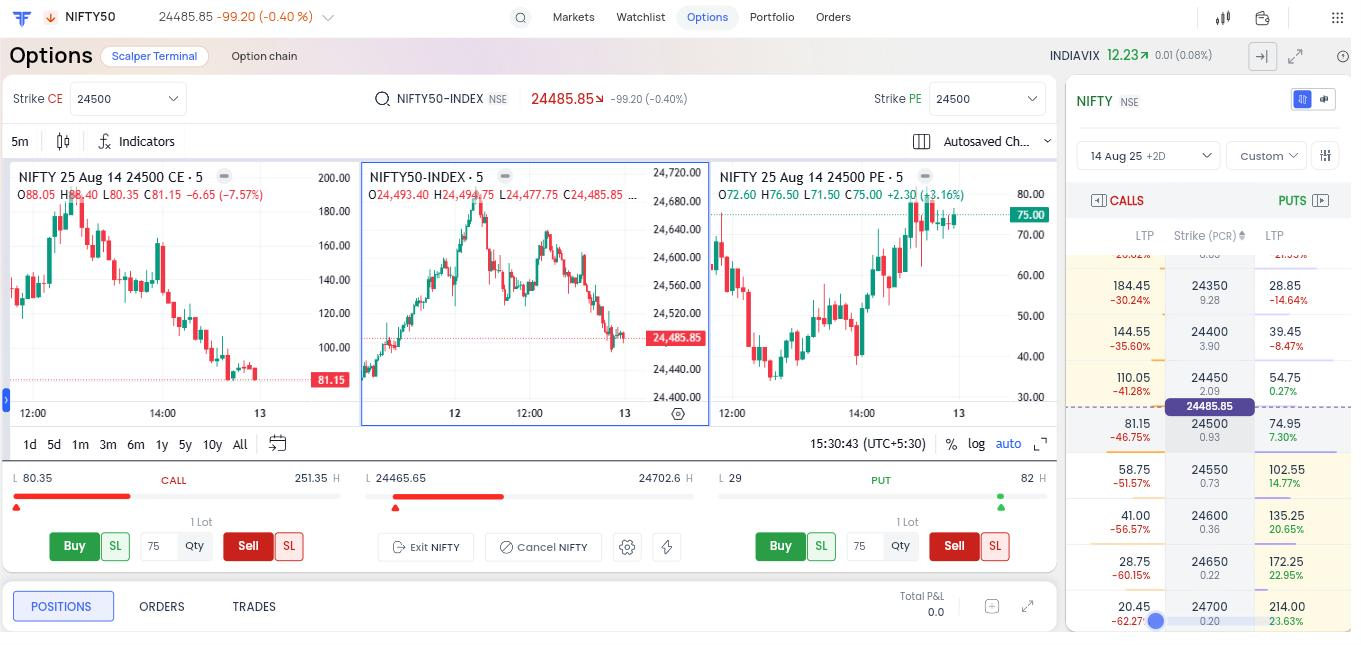Collapse the CALLS column using its toggle icon
Screen dimensions: 1361x645
1096,200
